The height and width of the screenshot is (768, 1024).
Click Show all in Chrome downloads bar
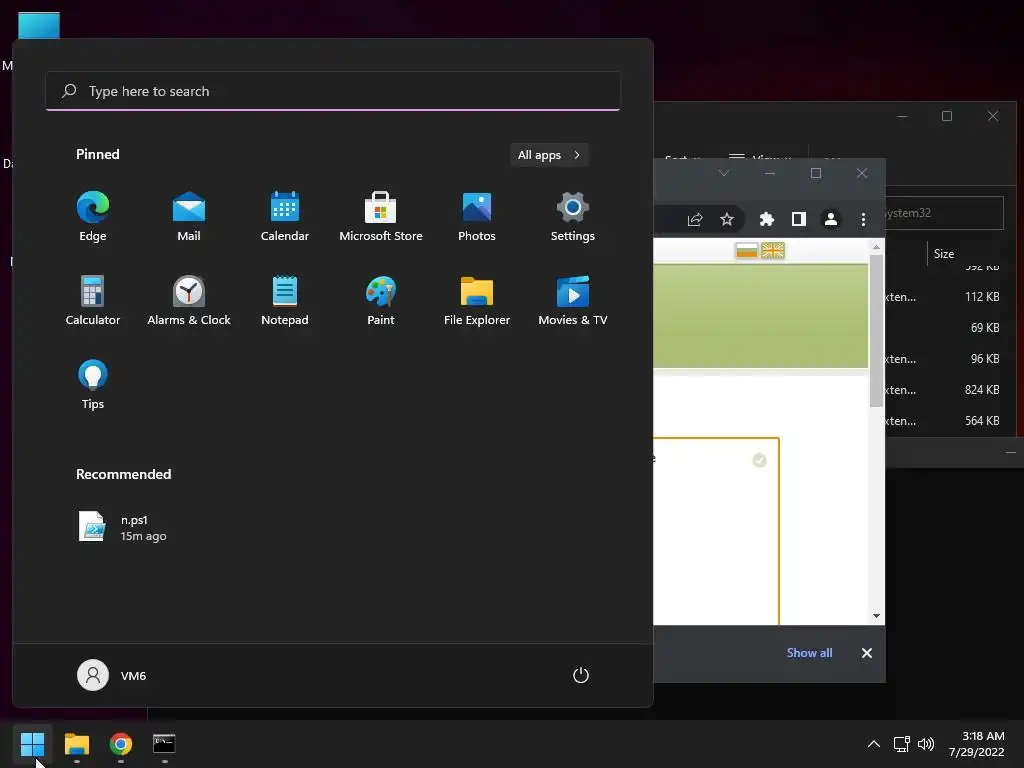pos(809,652)
